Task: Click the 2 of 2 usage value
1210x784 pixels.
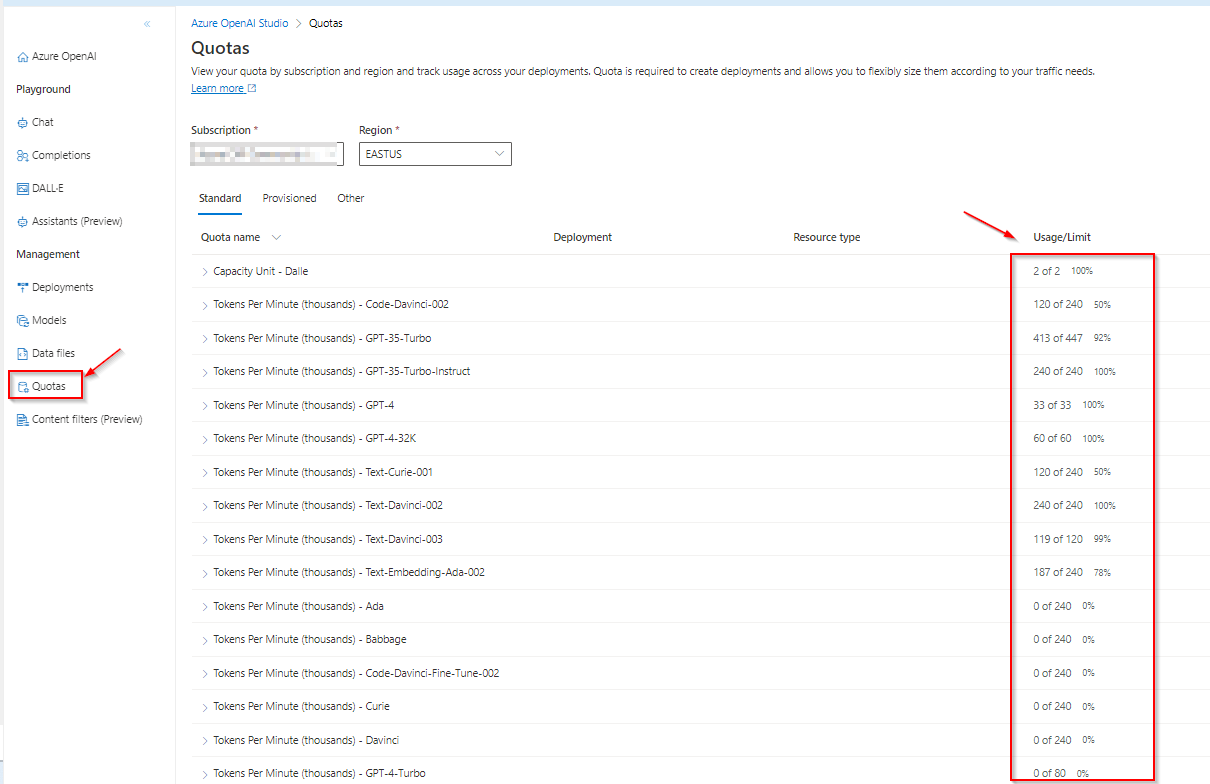Action: coord(1047,271)
